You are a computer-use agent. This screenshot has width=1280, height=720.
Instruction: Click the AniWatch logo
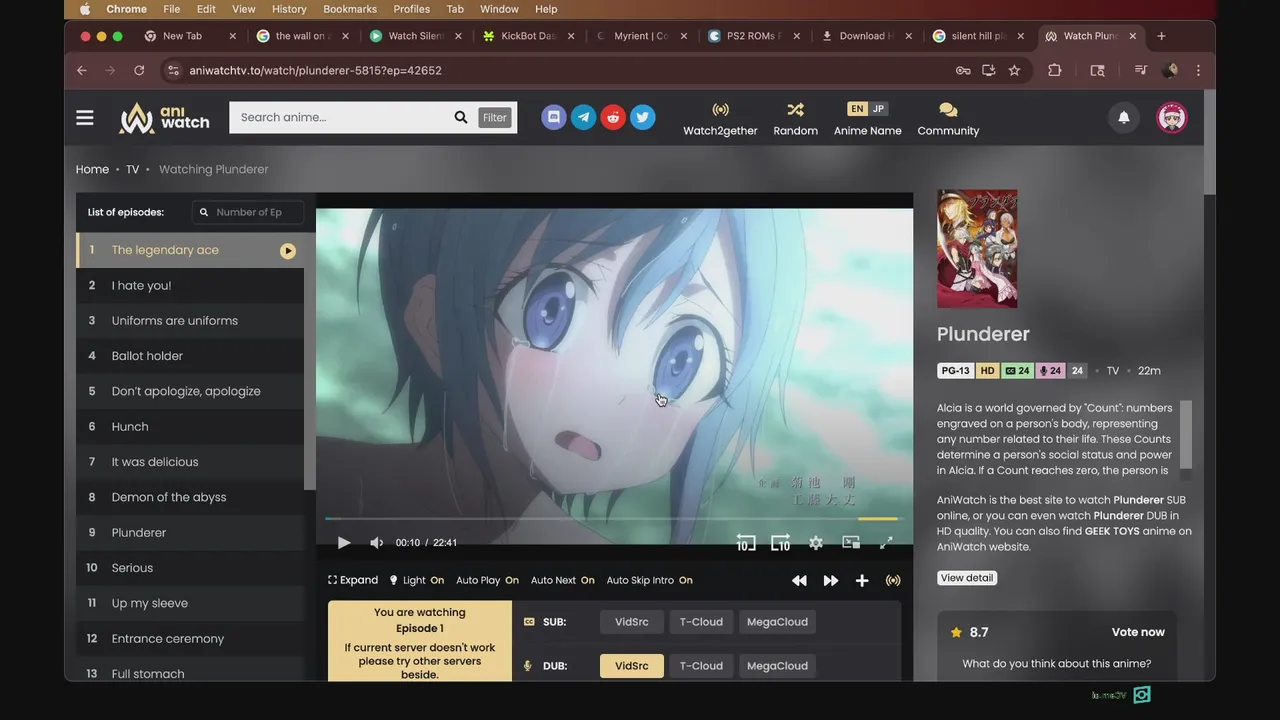[x=165, y=117]
